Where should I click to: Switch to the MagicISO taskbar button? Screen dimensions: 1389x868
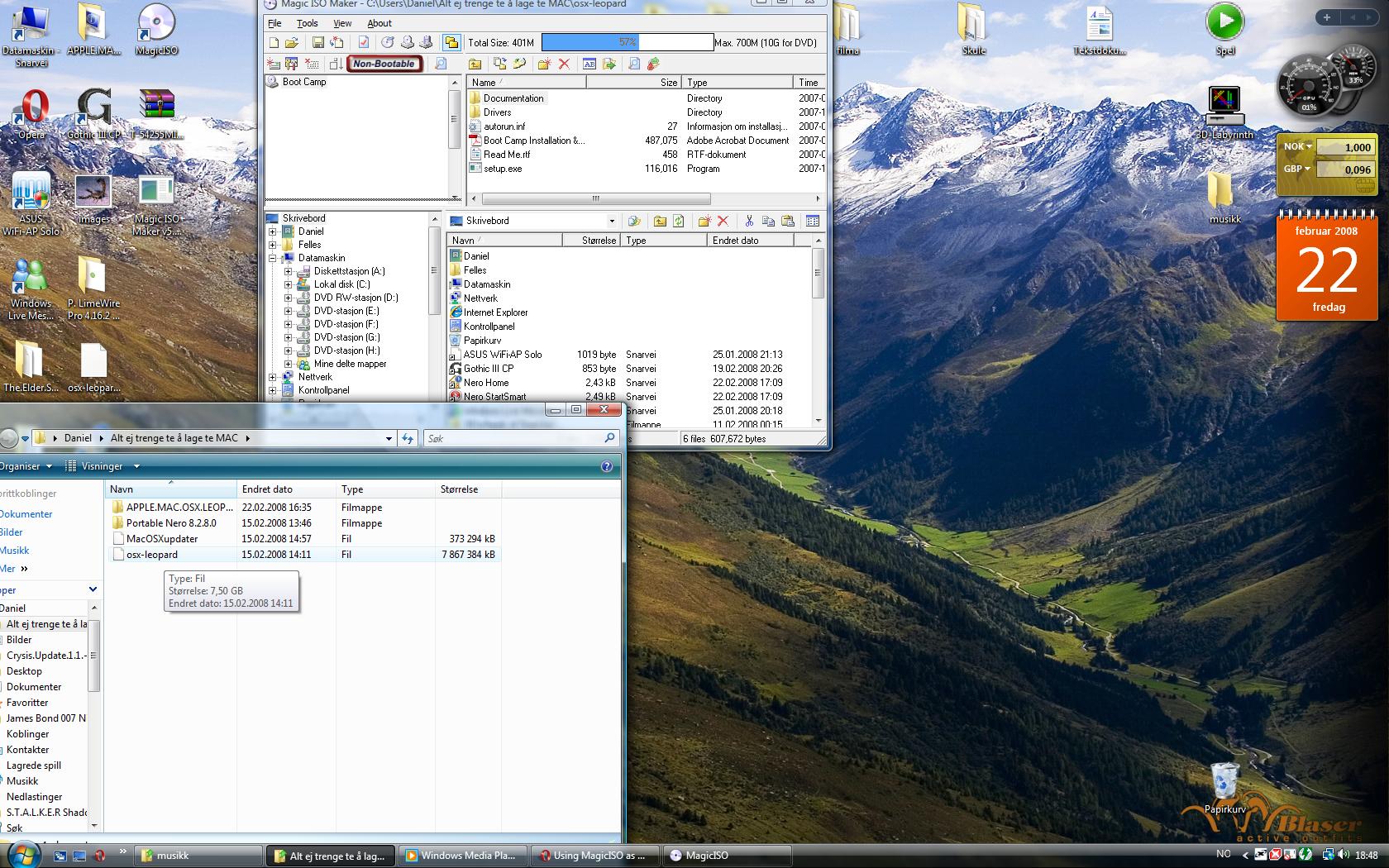click(729, 856)
